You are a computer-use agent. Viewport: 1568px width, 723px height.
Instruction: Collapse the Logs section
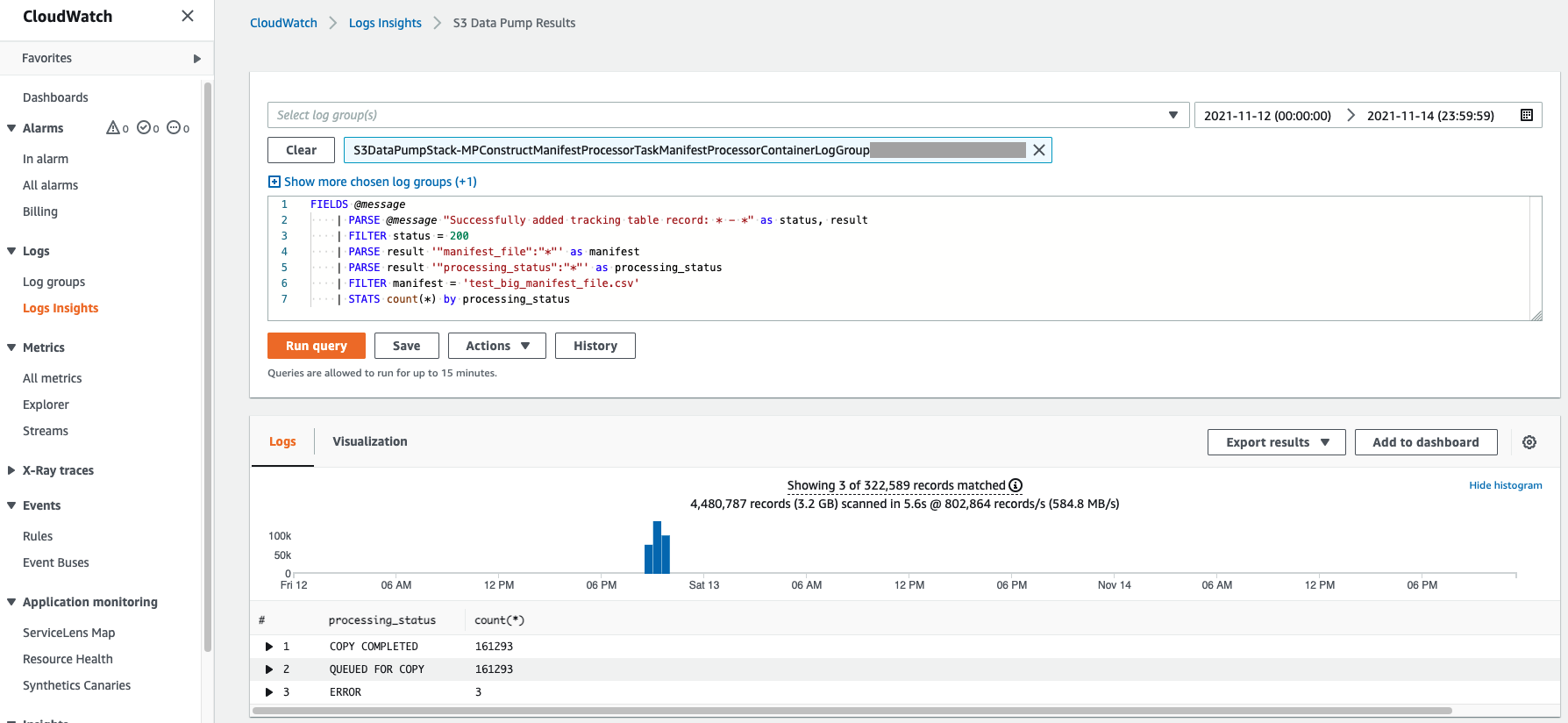click(x=11, y=251)
